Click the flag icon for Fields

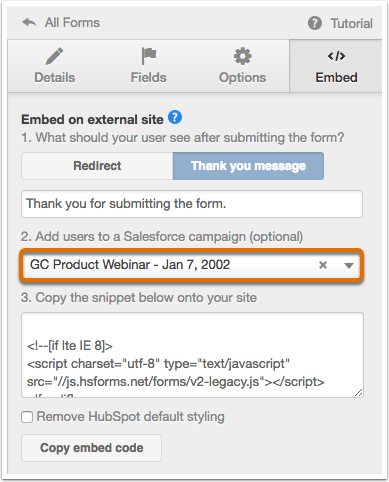(148, 56)
